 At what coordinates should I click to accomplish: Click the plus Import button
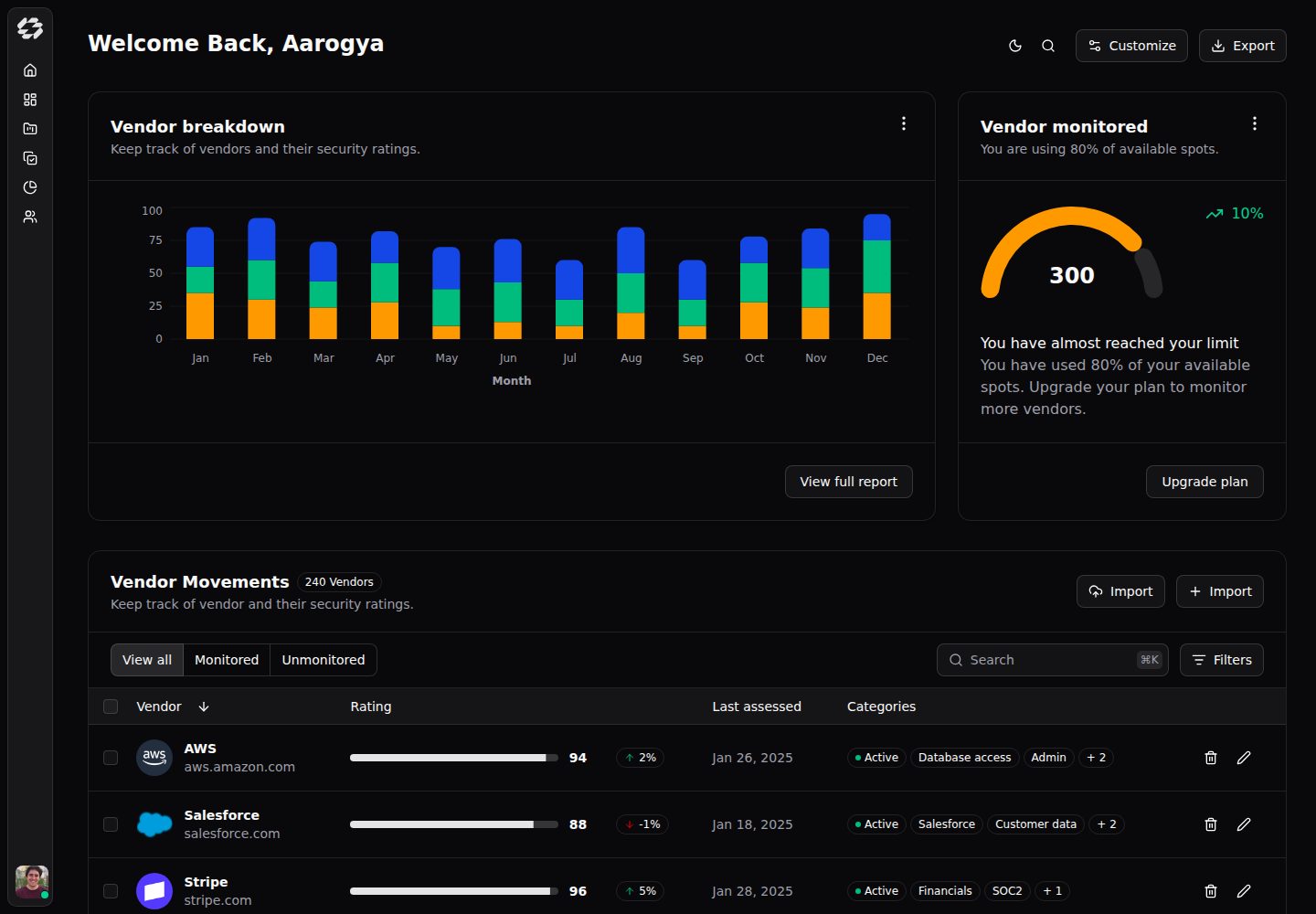[1220, 591]
